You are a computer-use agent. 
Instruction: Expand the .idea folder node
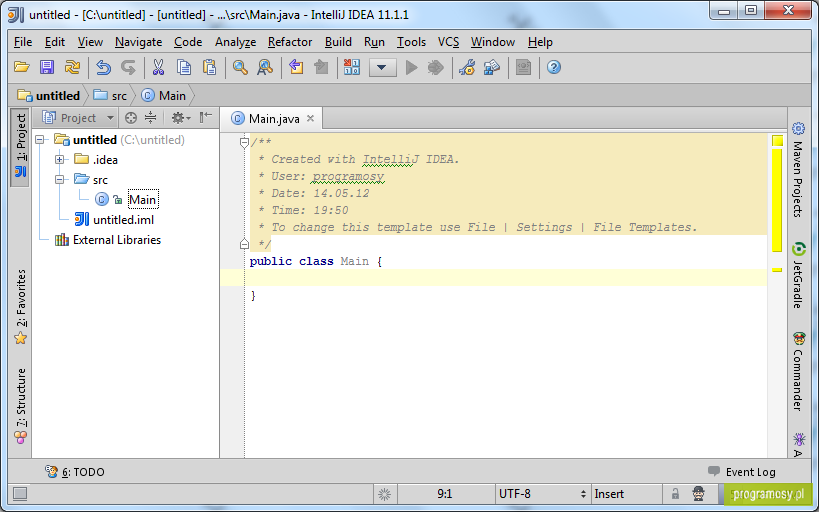[60, 159]
